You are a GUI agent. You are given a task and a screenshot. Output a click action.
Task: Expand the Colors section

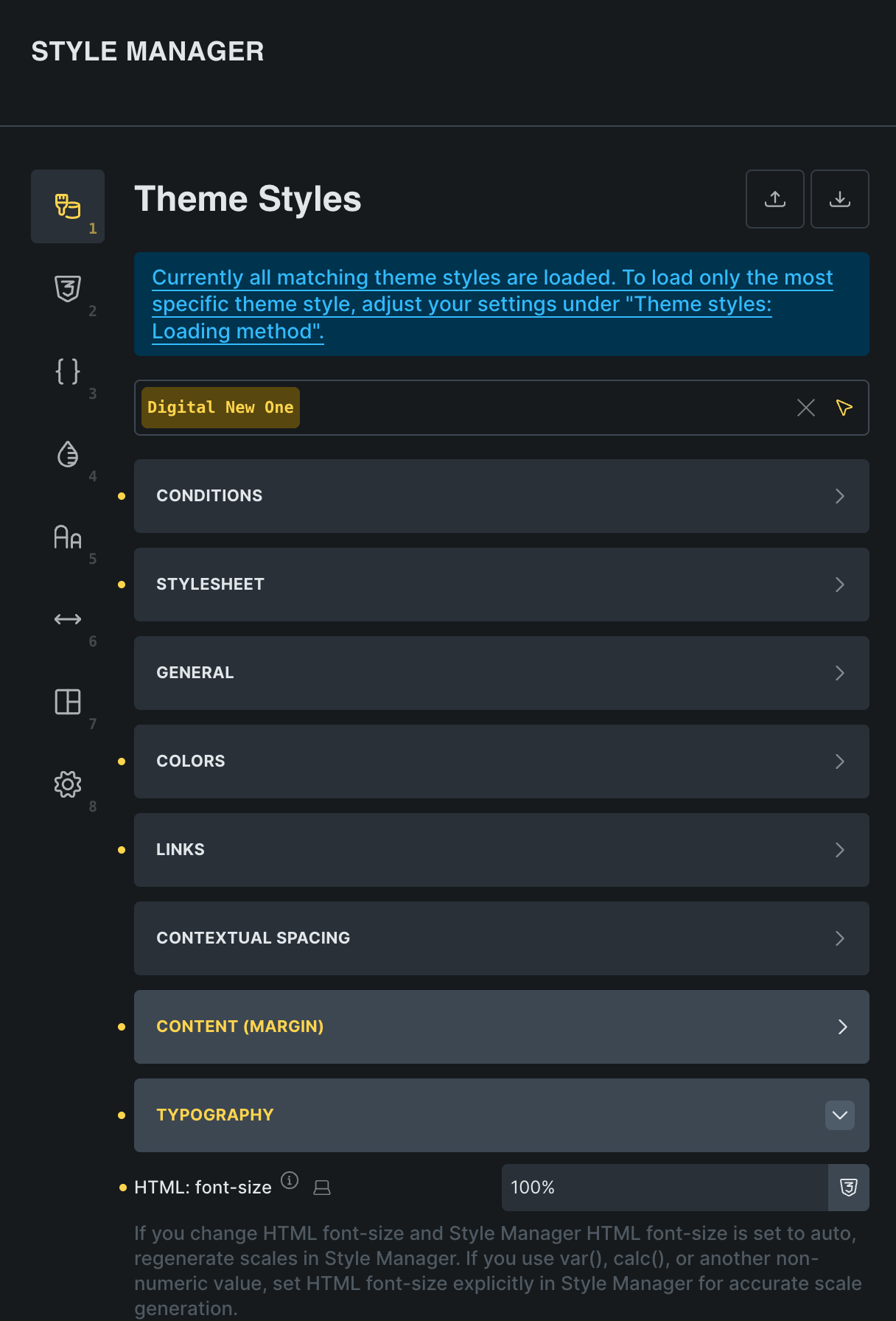click(x=501, y=761)
